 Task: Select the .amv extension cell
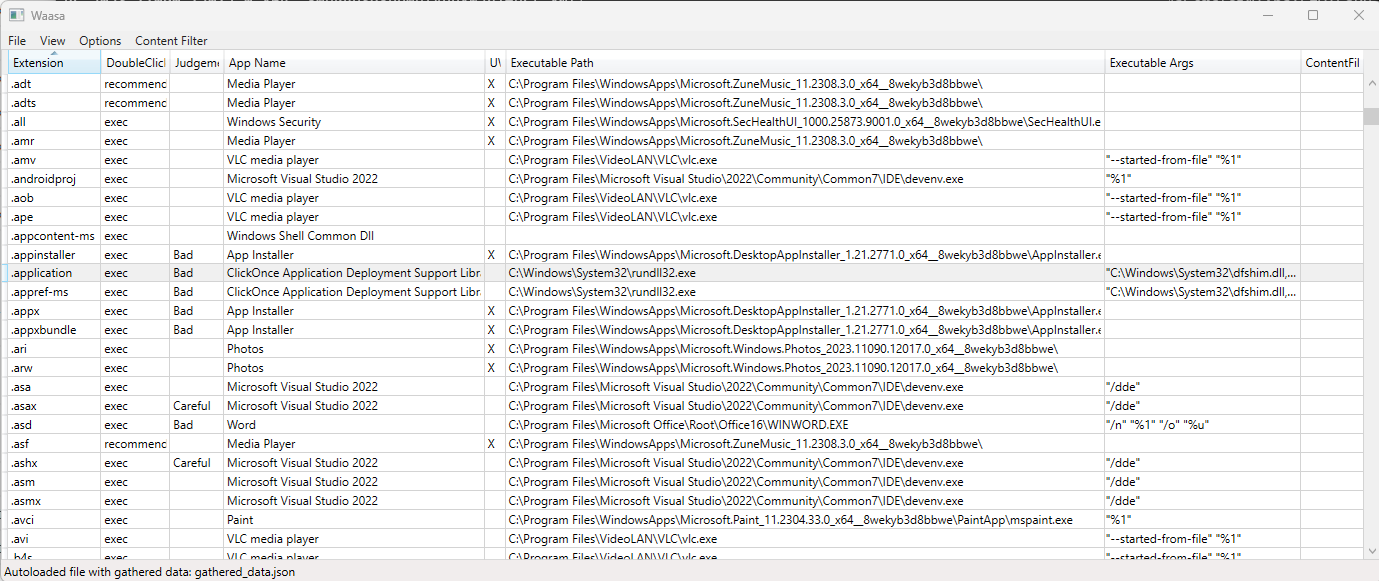point(54,160)
